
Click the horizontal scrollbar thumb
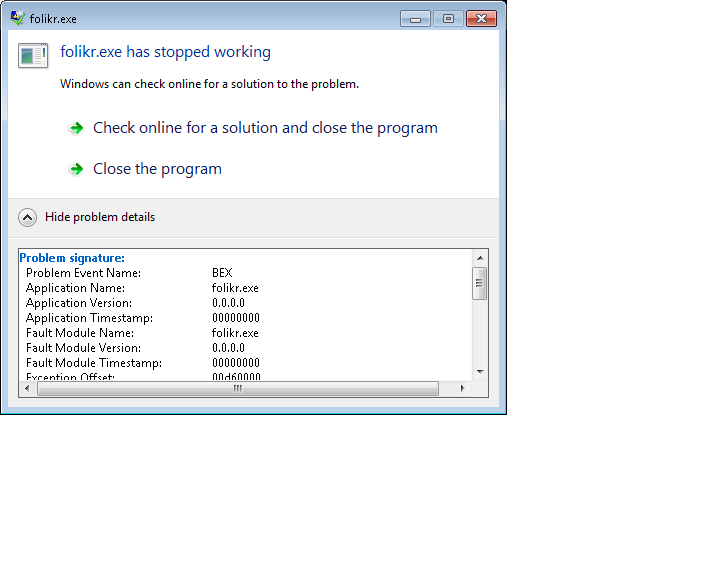point(238,389)
